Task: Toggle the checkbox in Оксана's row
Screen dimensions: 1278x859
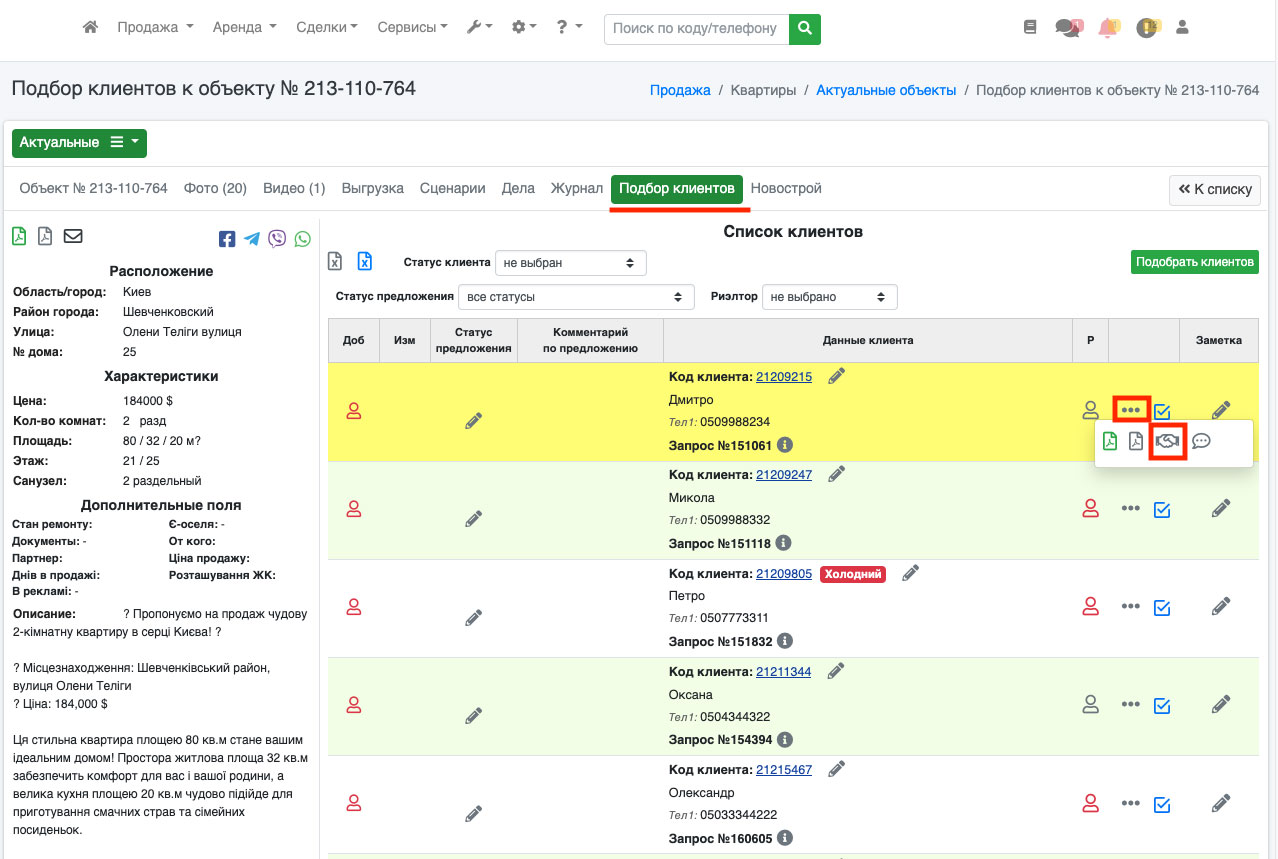Action: [1162, 705]
